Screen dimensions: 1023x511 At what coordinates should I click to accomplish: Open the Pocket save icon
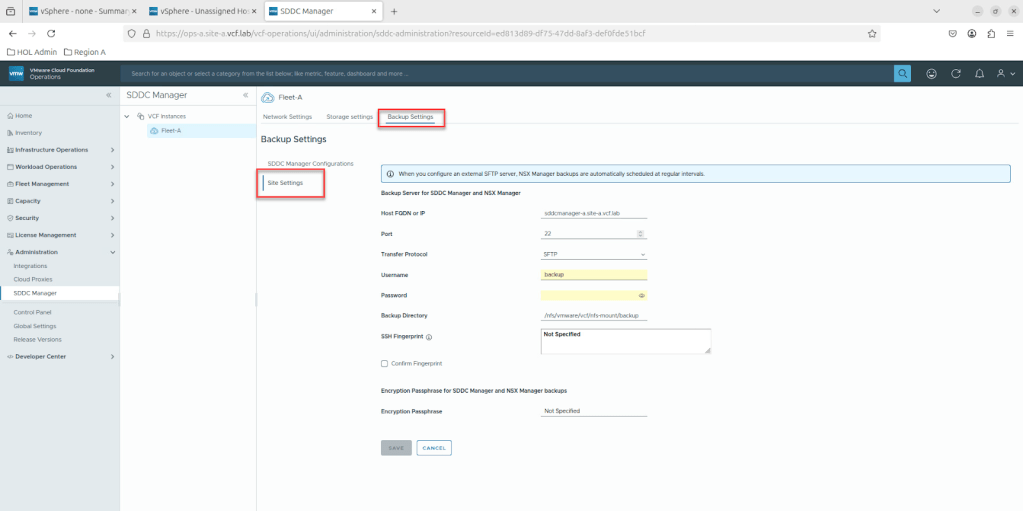(x=953, y=33)
